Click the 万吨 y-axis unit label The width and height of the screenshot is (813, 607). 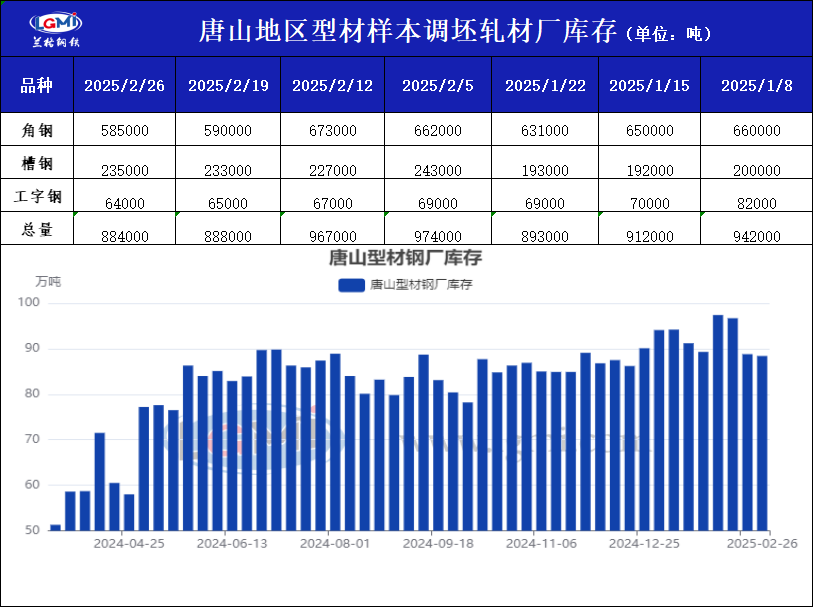click(48, 282)
